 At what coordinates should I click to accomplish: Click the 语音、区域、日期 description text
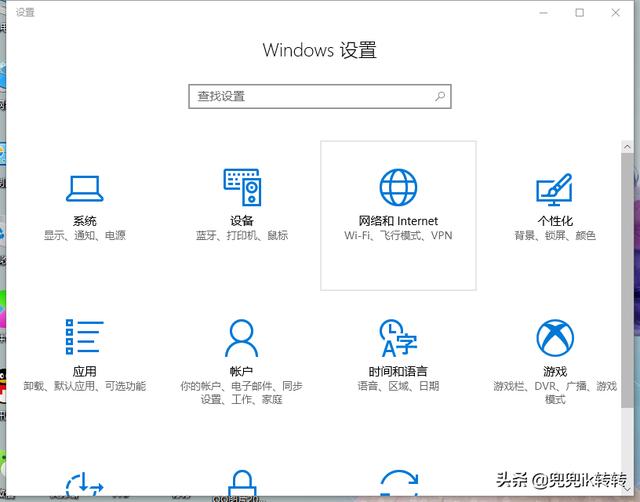point(398,386)
